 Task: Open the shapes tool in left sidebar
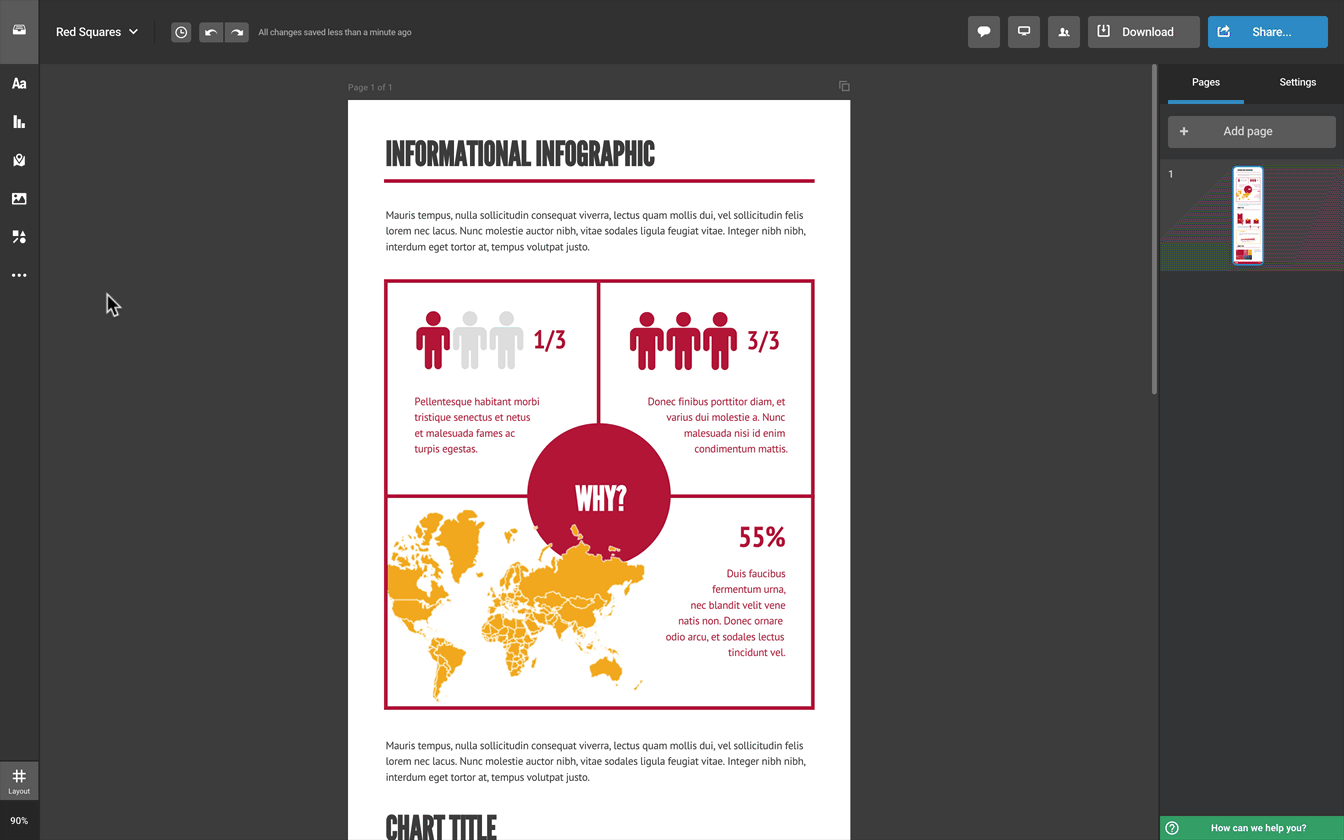coord(19,237)
